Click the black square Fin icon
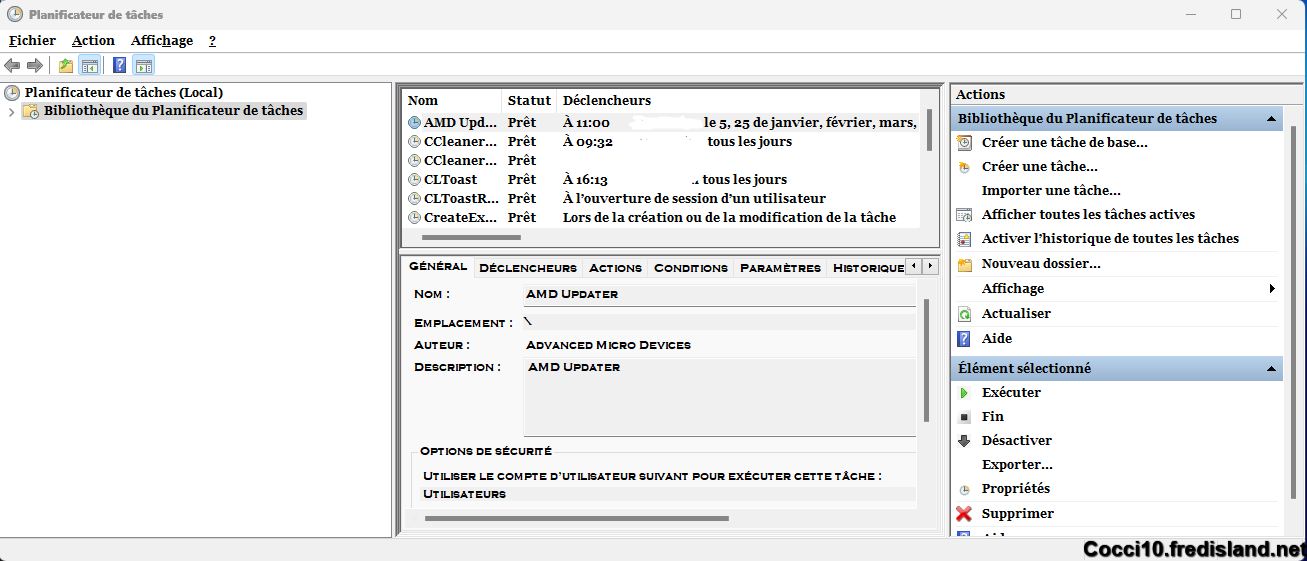1307x561 pixels. [964, 417]
